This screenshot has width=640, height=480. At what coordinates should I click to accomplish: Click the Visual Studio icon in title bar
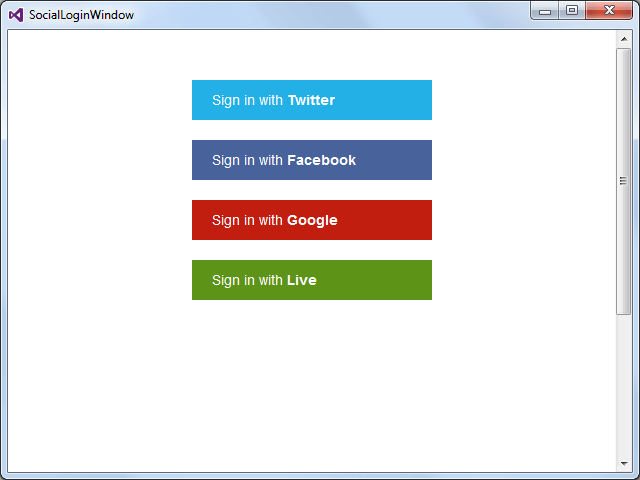click(16, 15)
